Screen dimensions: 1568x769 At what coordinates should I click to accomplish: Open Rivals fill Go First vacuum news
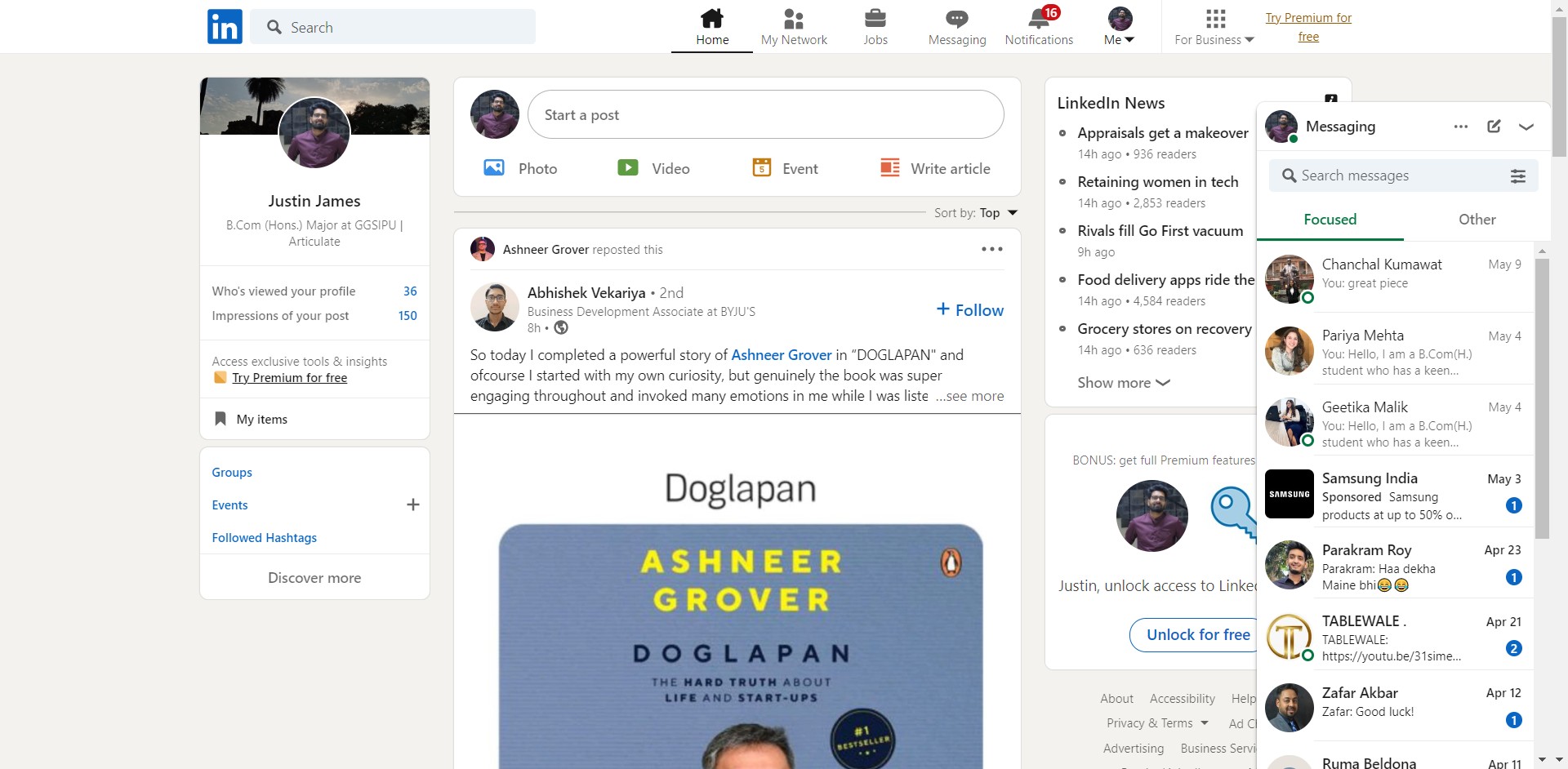point(1160,231)
